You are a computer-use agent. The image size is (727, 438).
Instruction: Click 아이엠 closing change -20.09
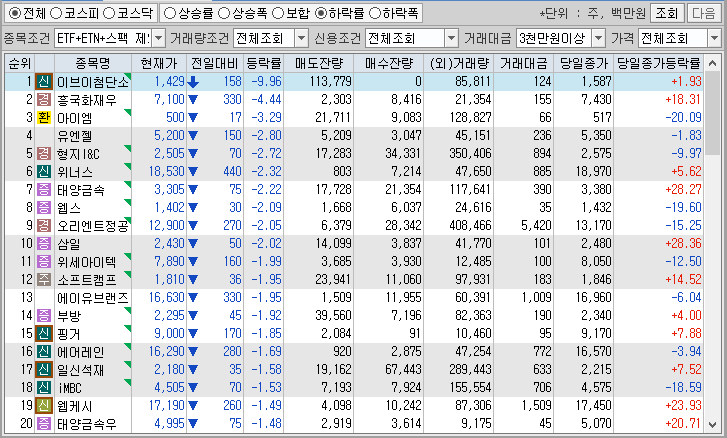coord(683,118)
